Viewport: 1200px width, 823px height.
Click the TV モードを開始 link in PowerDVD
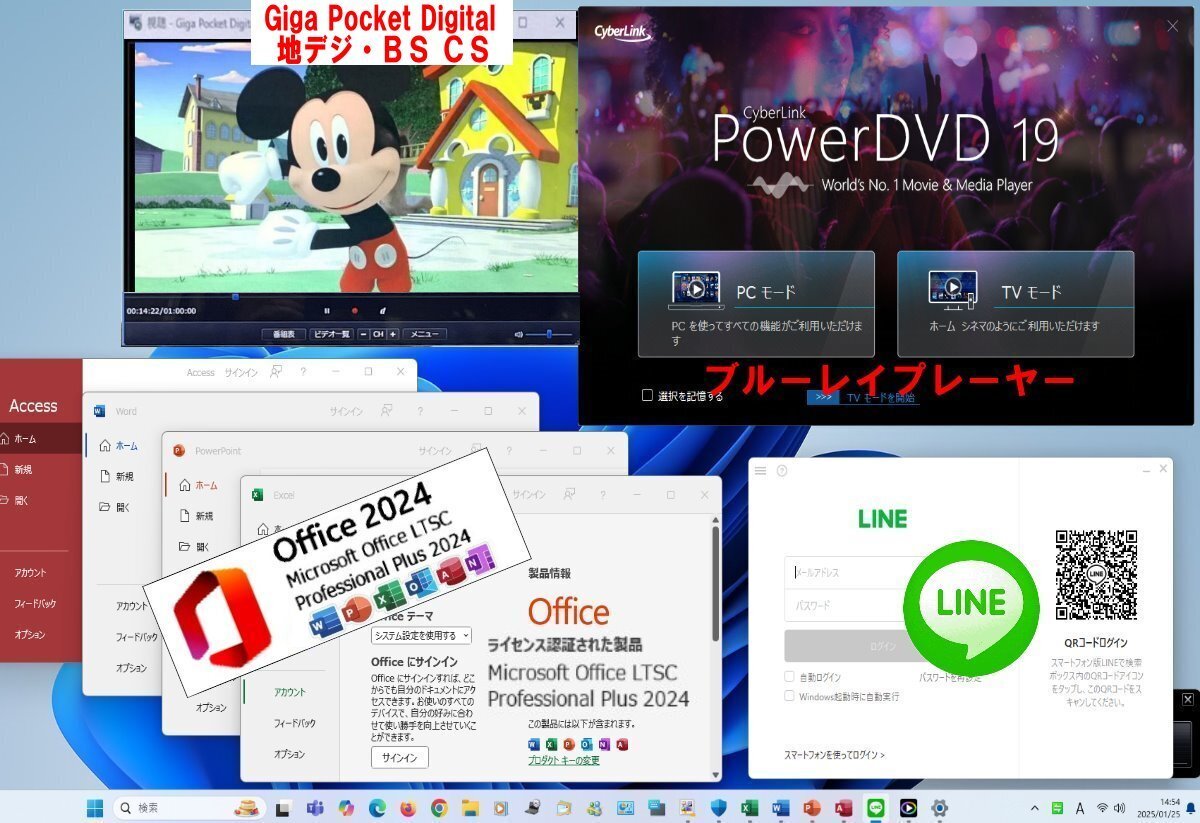882,397
